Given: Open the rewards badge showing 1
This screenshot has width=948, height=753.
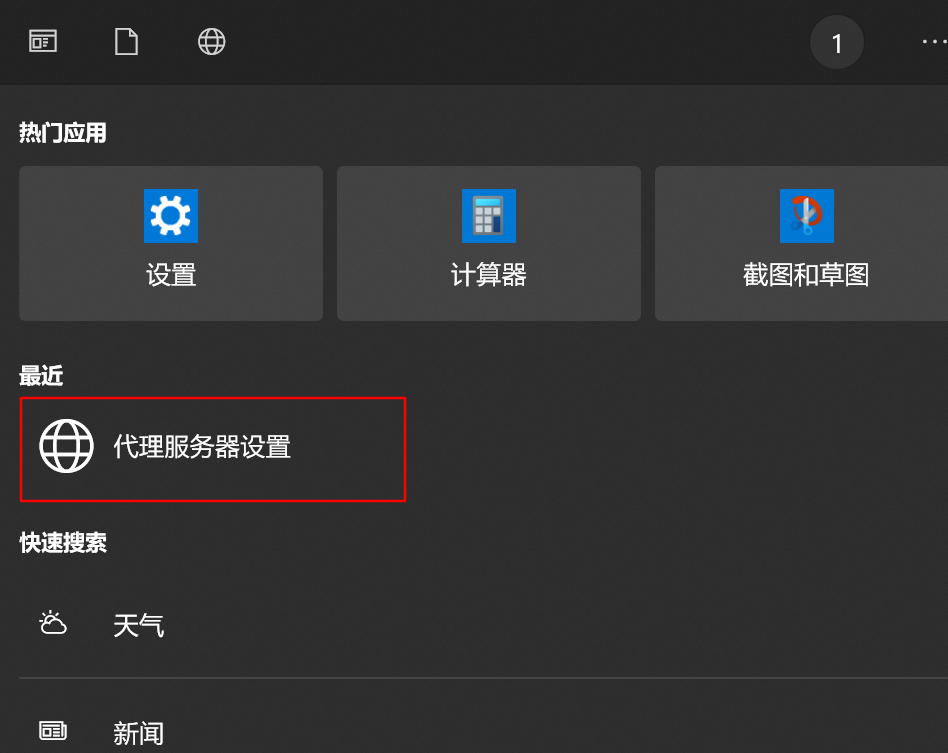Looking at the screenshot, I should click(x=837, y=42).
